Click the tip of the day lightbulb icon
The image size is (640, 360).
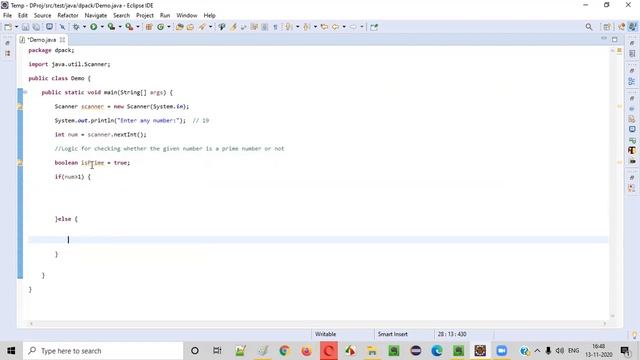(x=635, y=334)
